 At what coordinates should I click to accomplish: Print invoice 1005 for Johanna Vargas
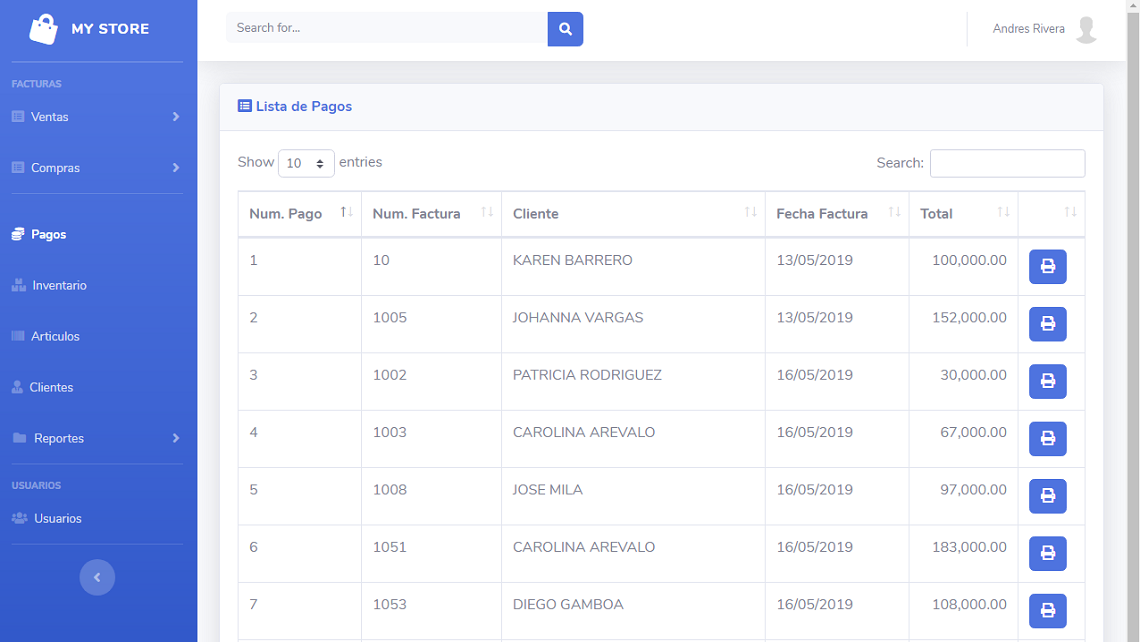1047,324
